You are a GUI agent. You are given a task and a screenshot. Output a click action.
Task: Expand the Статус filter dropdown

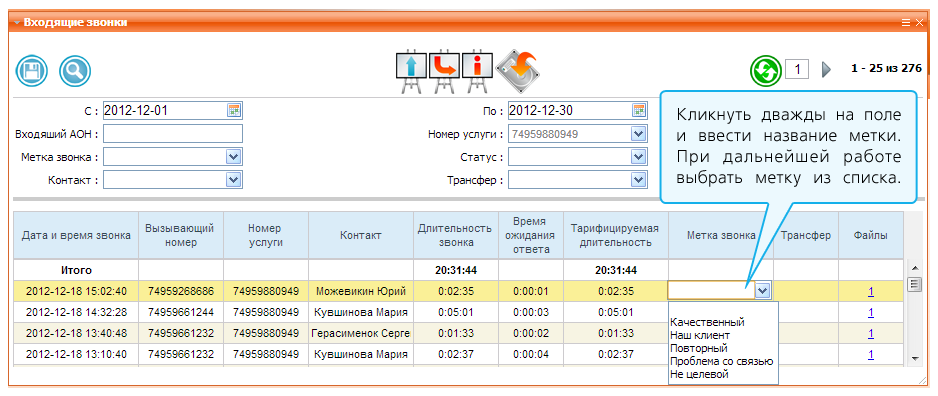click(x=638, y=157)
